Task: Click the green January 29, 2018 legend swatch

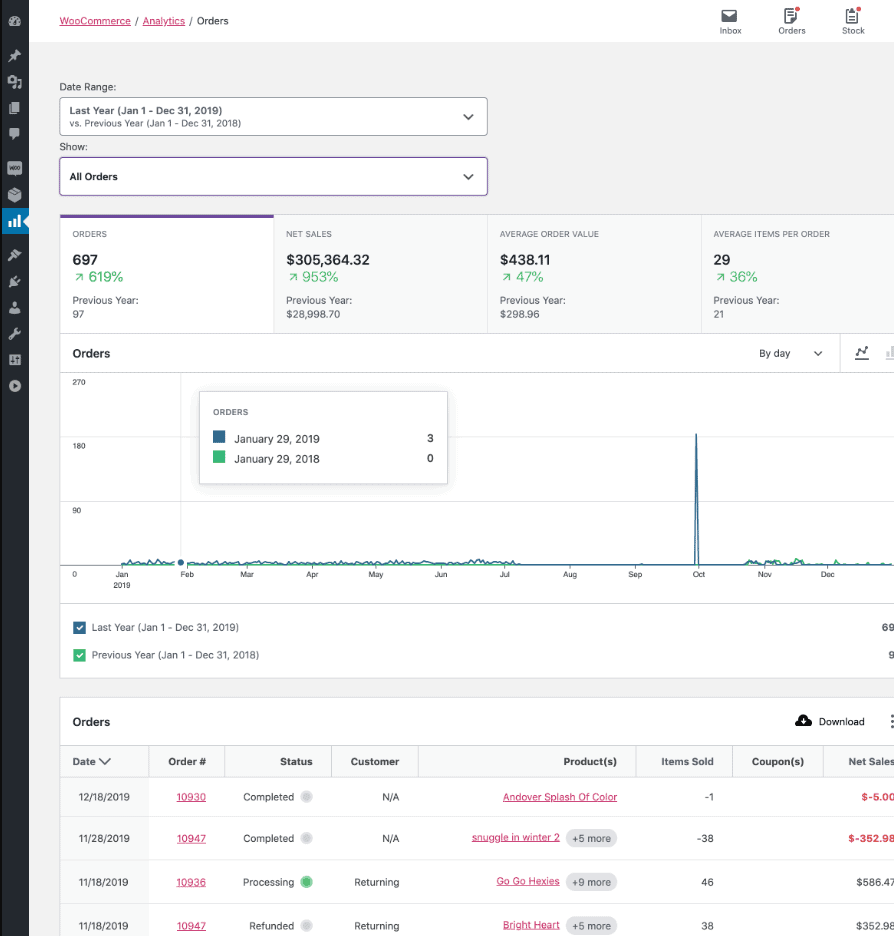Action: pos(219,457)
